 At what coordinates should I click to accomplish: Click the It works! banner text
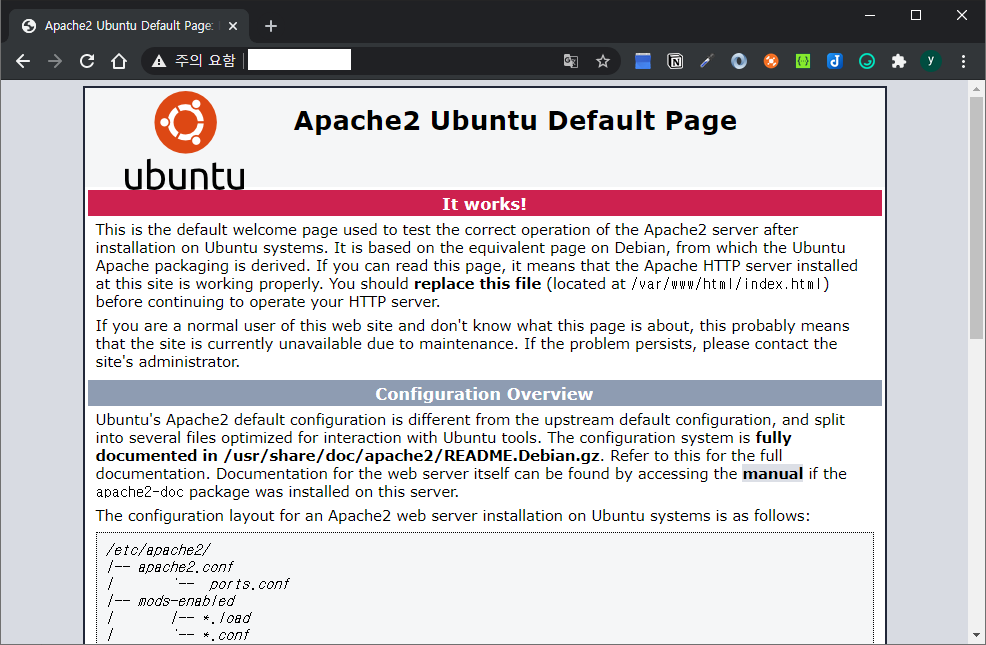point(484,204)
